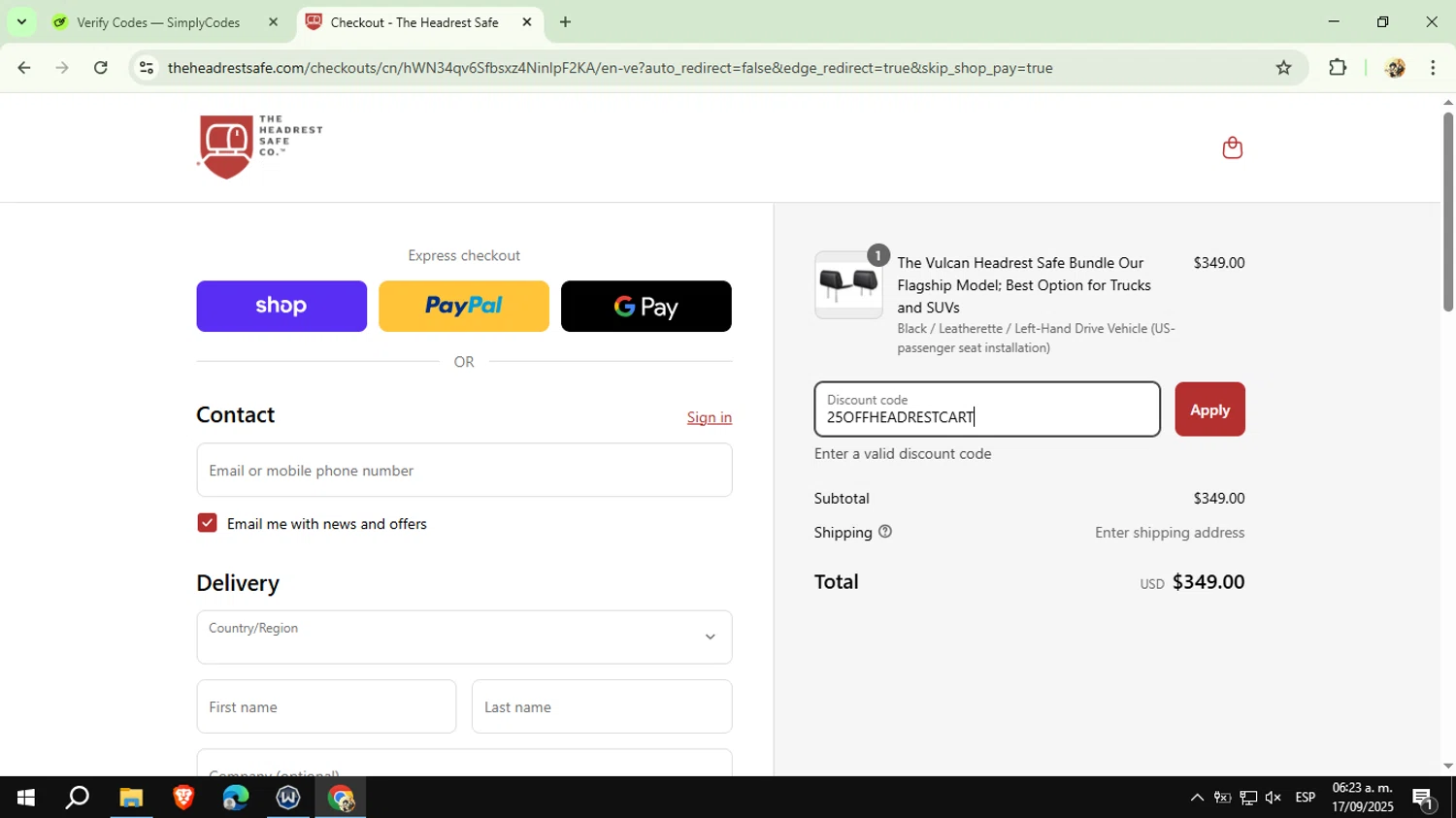Focus the Email or mobile phone number field
Image resolution: width=1456 pixels, height=818 pixels.
coord(464,470)
